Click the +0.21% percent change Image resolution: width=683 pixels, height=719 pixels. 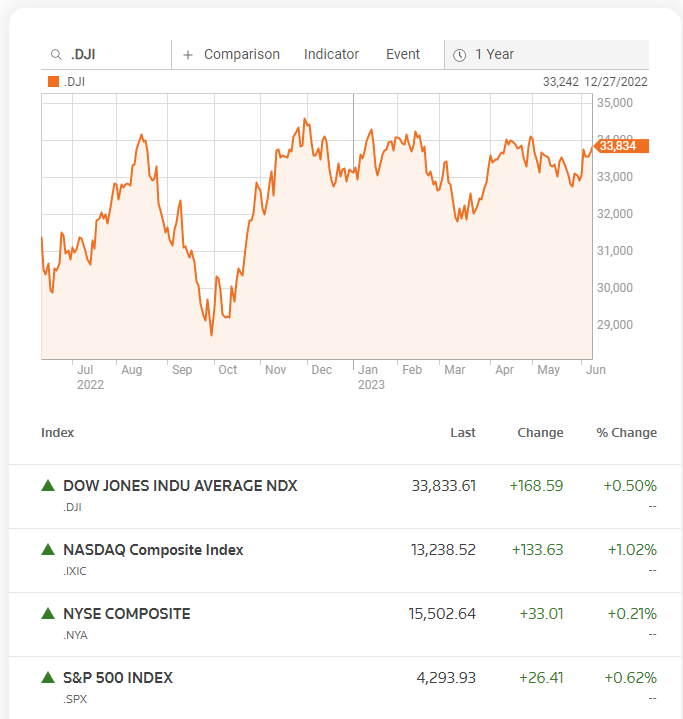(x=632, y=614)
